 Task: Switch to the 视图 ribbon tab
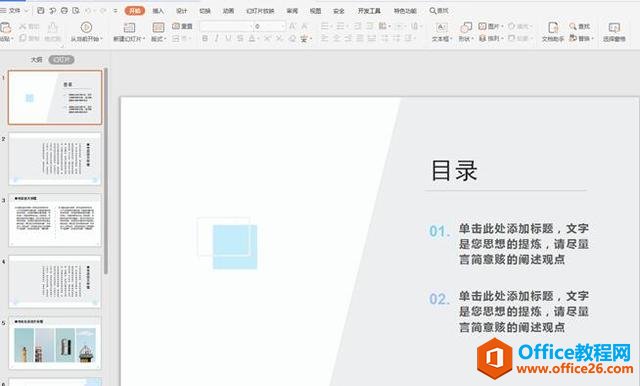pyautogui.click(x=316, y=11)
